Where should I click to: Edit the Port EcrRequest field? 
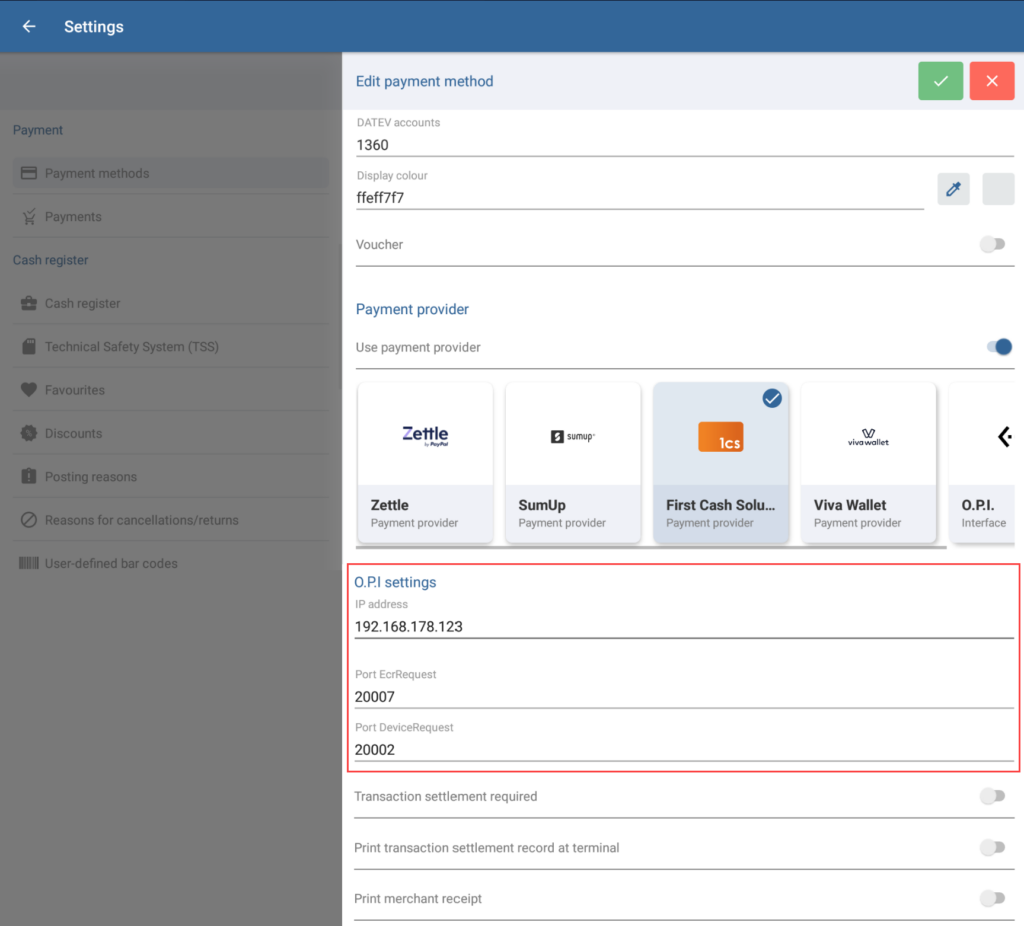(683, 697)
